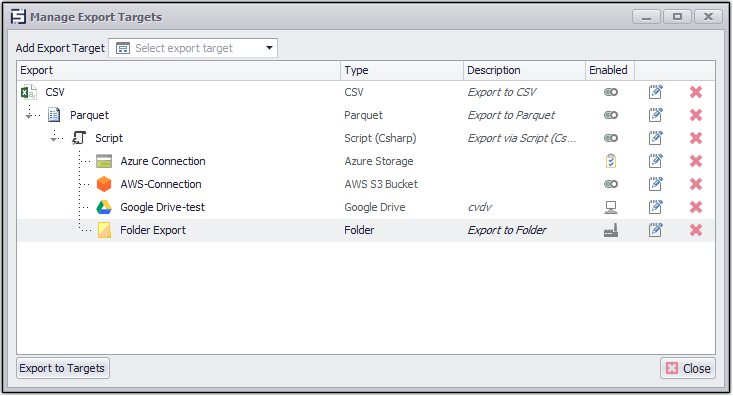Sort by the Description column header
Image resolution: width=733 pixels, height=396 pixels.
(x=525, y=70)
